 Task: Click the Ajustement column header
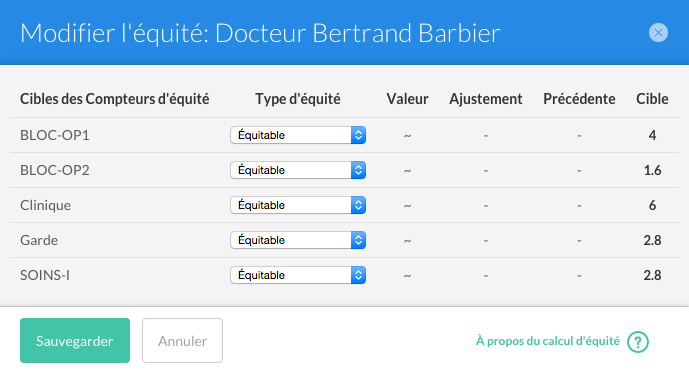click(486, 99)
